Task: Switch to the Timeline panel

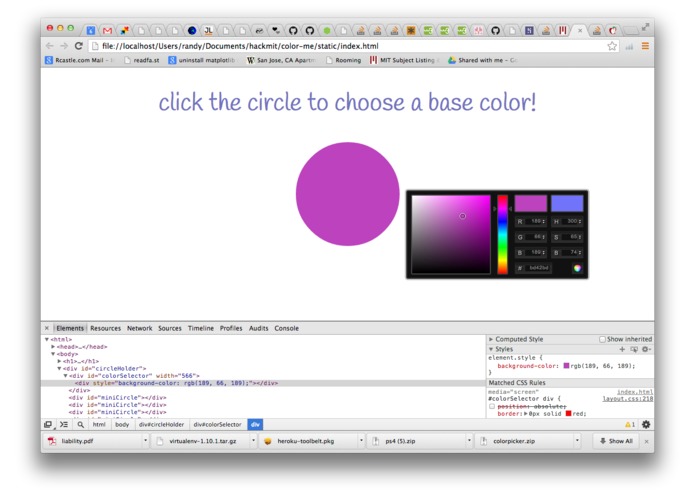Action: click(x=201, y=328)
